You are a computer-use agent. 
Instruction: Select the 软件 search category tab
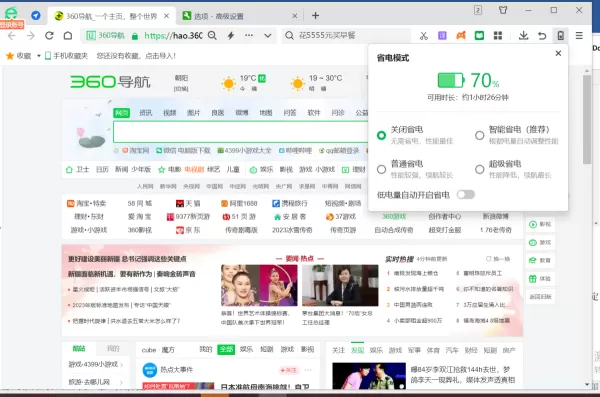coord(314,113)
